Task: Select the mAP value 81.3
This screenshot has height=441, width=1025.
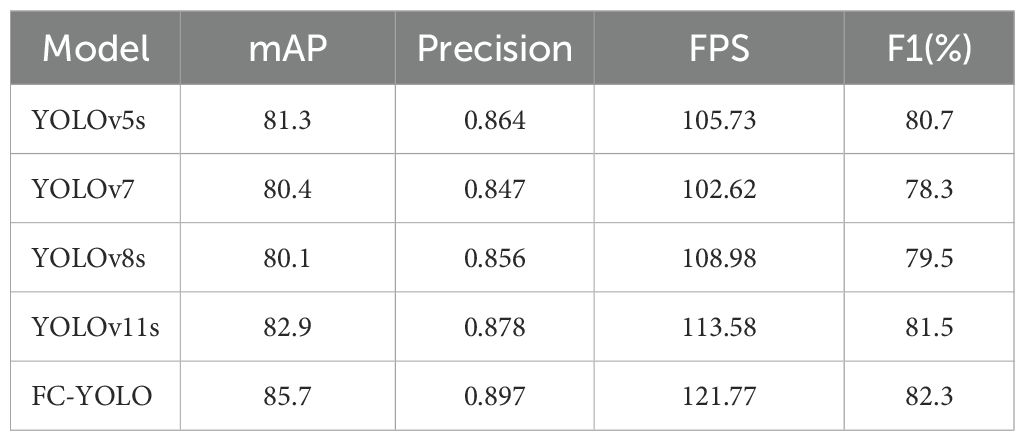Action: point(288,120)
